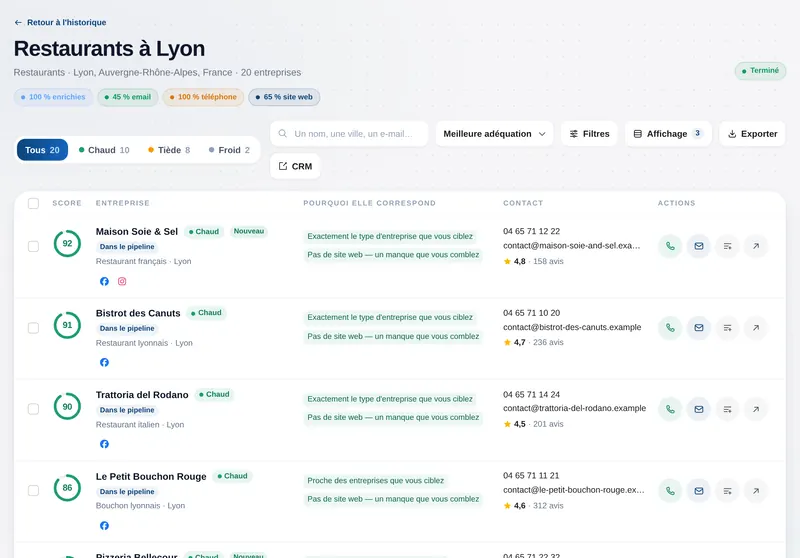Screen dimensions: 800x558
Task: Click phone number 04 65 71 11 21
Action: coord(531,476)
